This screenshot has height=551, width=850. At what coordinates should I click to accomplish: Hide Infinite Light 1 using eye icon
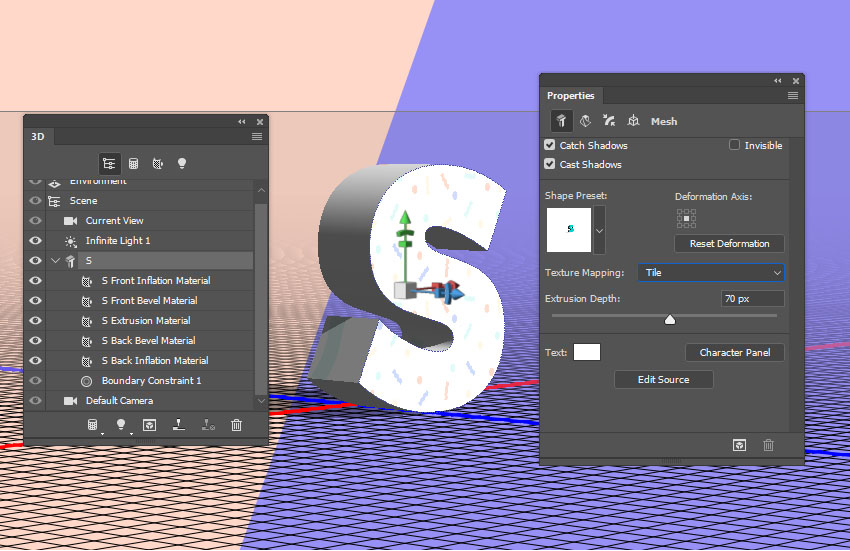coord(35,240)
